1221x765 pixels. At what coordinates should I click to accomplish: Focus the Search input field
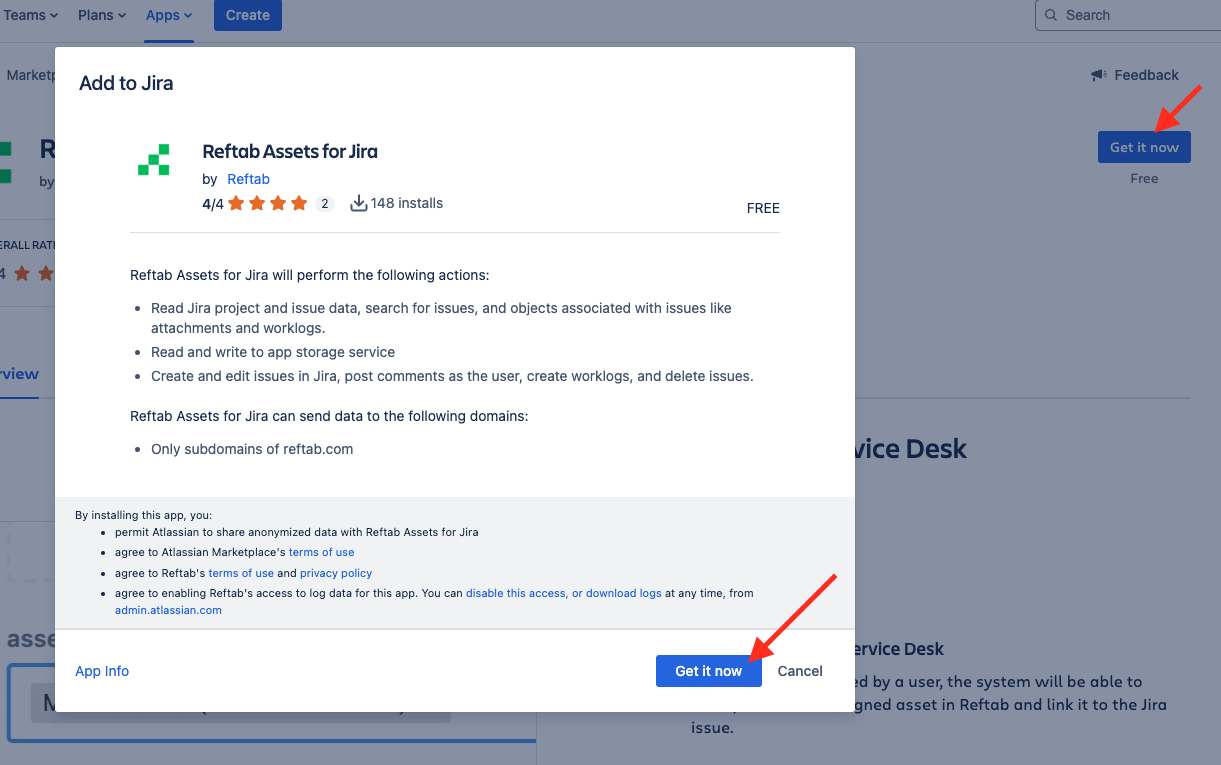click(1128, 15)
